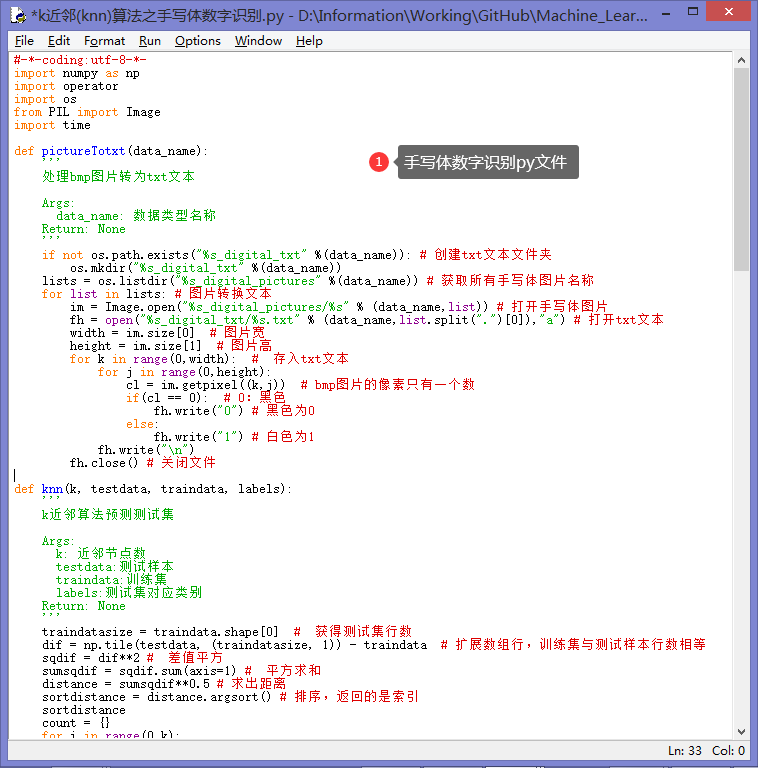Click the 'else:' line
758x768 pixels.
142,424
